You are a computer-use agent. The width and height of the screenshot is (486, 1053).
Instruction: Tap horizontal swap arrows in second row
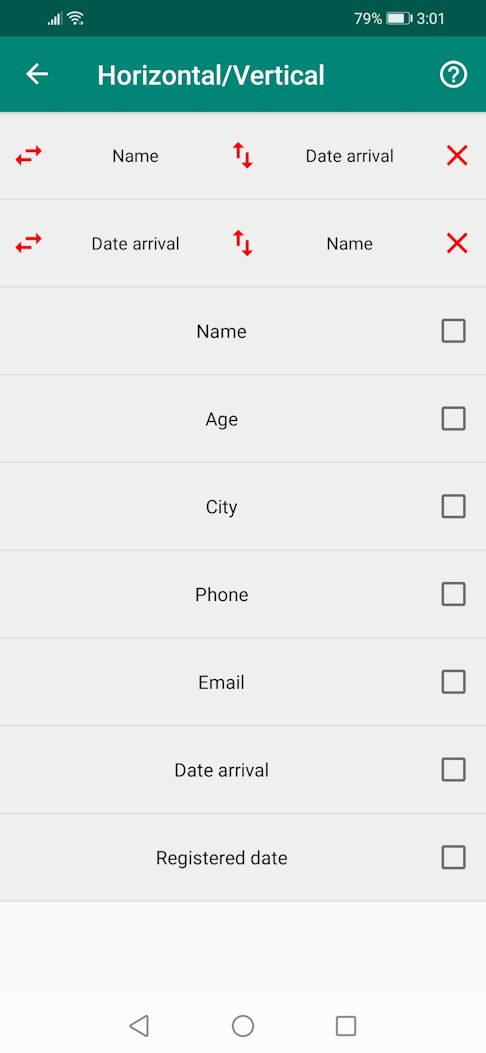pyautogui.click(x=28, y=243)
